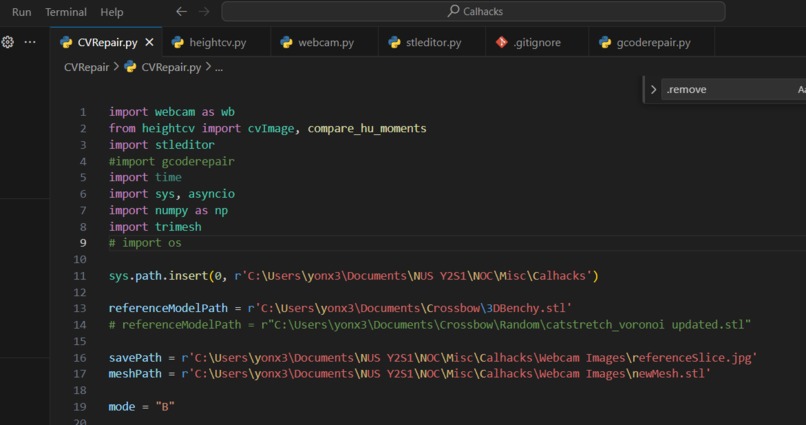Viewport: 806px width, 425px height.
Task: Switch to the CVRepair.py tab
Action: (x=106, y=42)
